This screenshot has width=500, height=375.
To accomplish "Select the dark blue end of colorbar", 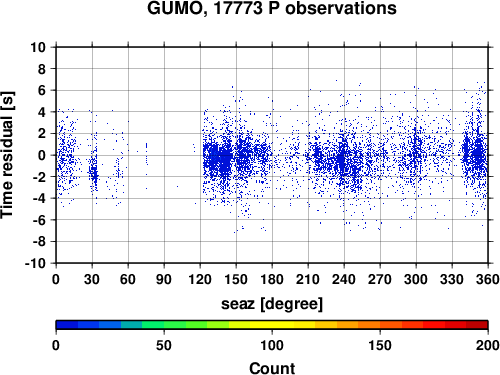I will pos(67,325).
